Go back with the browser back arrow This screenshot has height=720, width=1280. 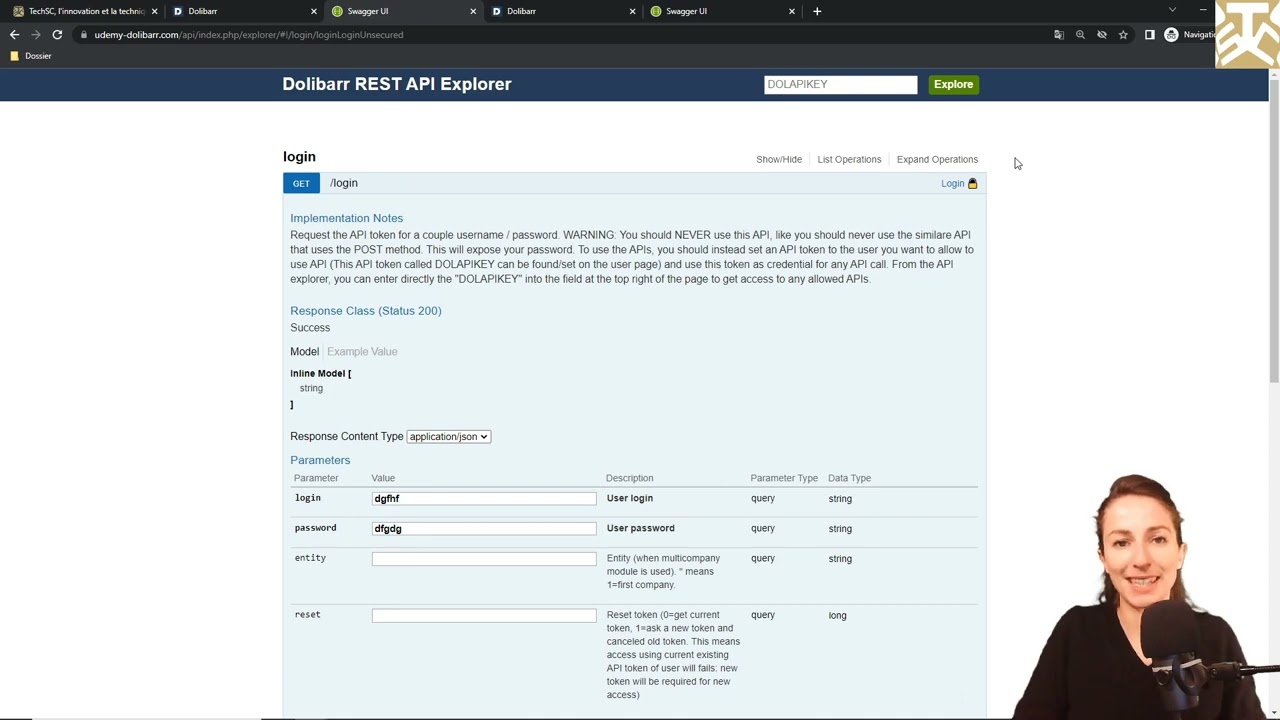pyautogui.click(x=14, y=35)
